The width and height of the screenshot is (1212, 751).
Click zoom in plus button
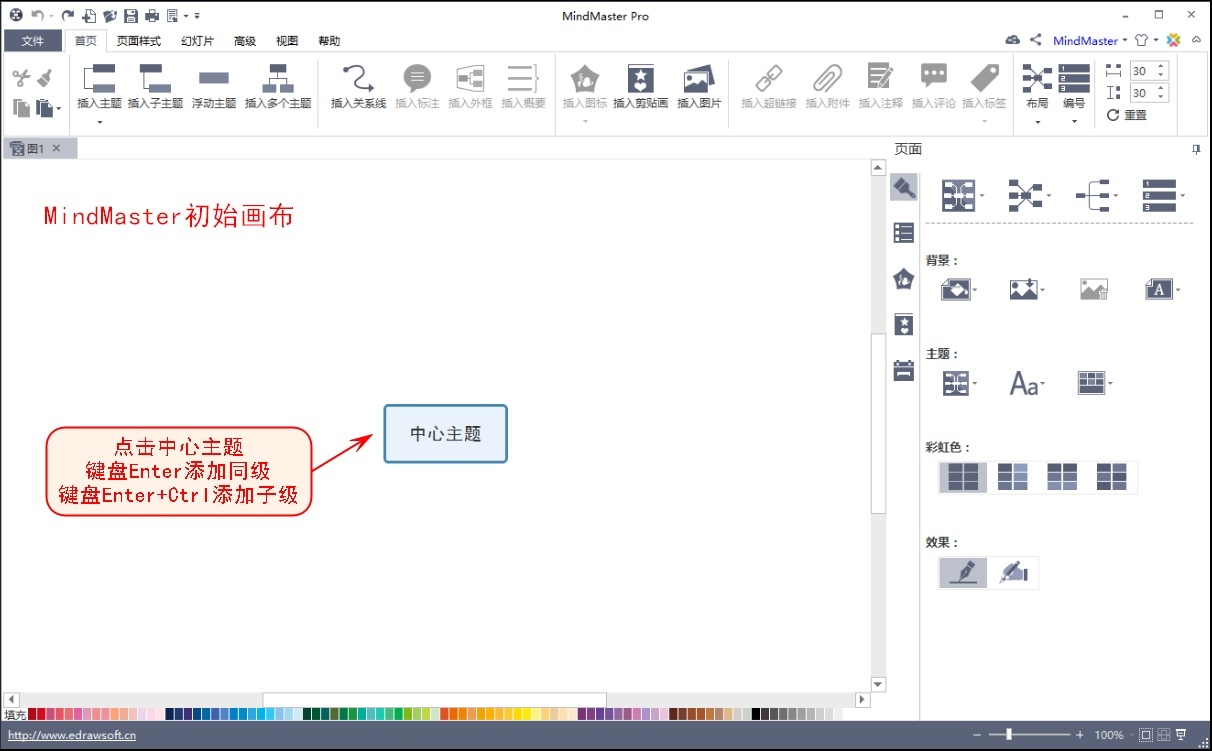[x=1080, y=735]
